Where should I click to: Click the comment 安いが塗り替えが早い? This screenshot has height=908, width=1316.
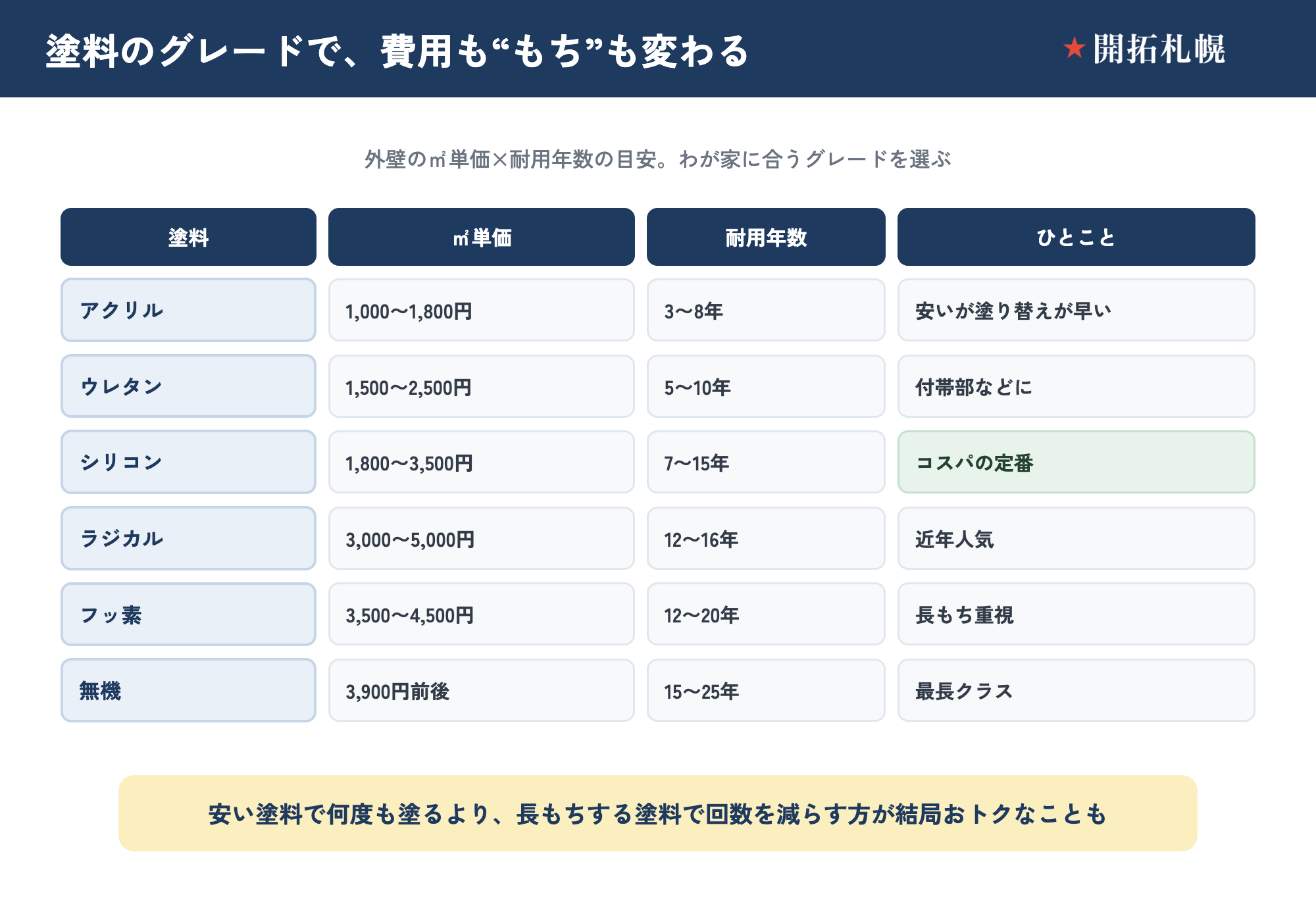pos(1076,310)
